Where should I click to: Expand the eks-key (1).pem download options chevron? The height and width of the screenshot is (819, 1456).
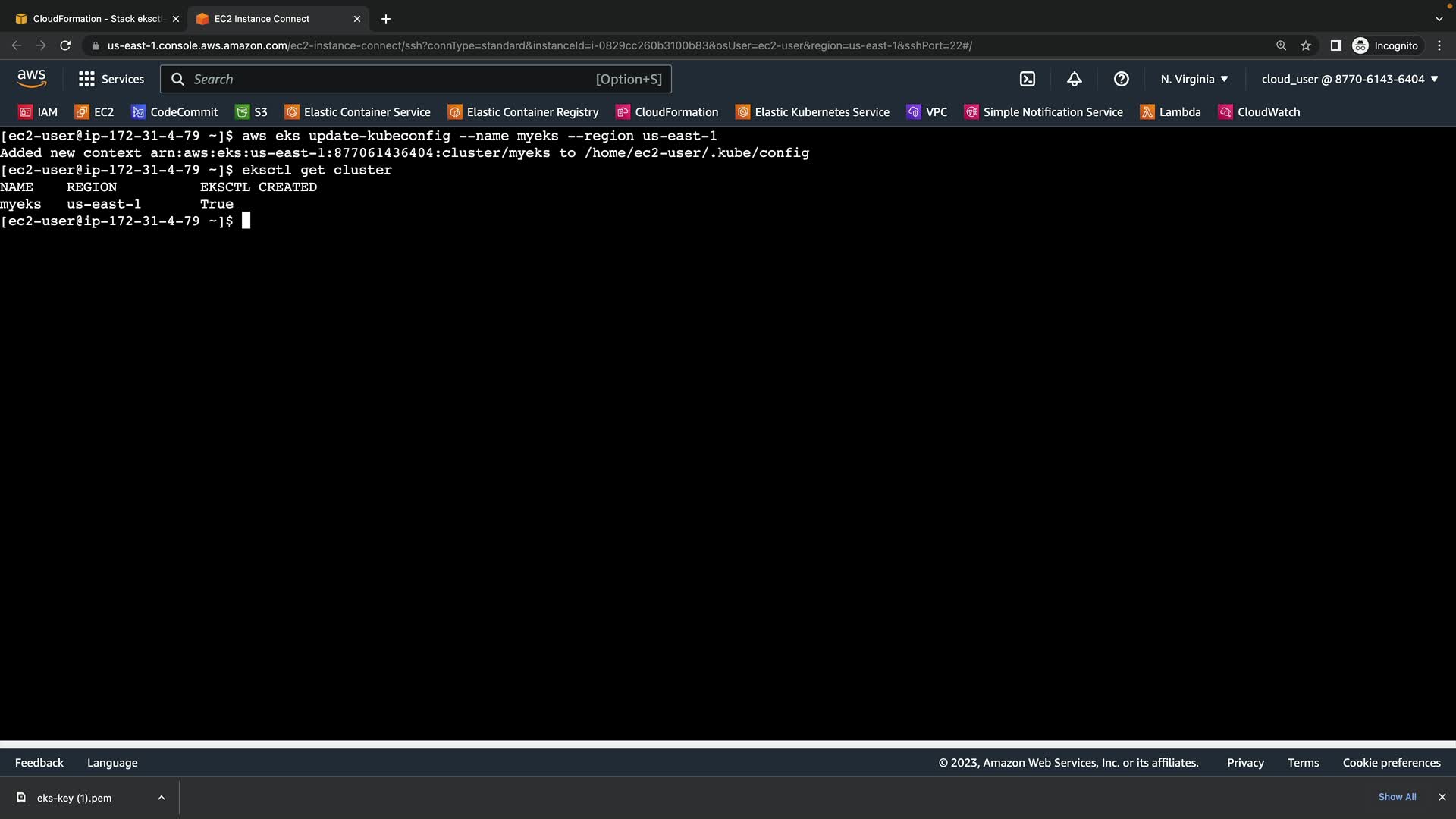[x=162, y=798]
